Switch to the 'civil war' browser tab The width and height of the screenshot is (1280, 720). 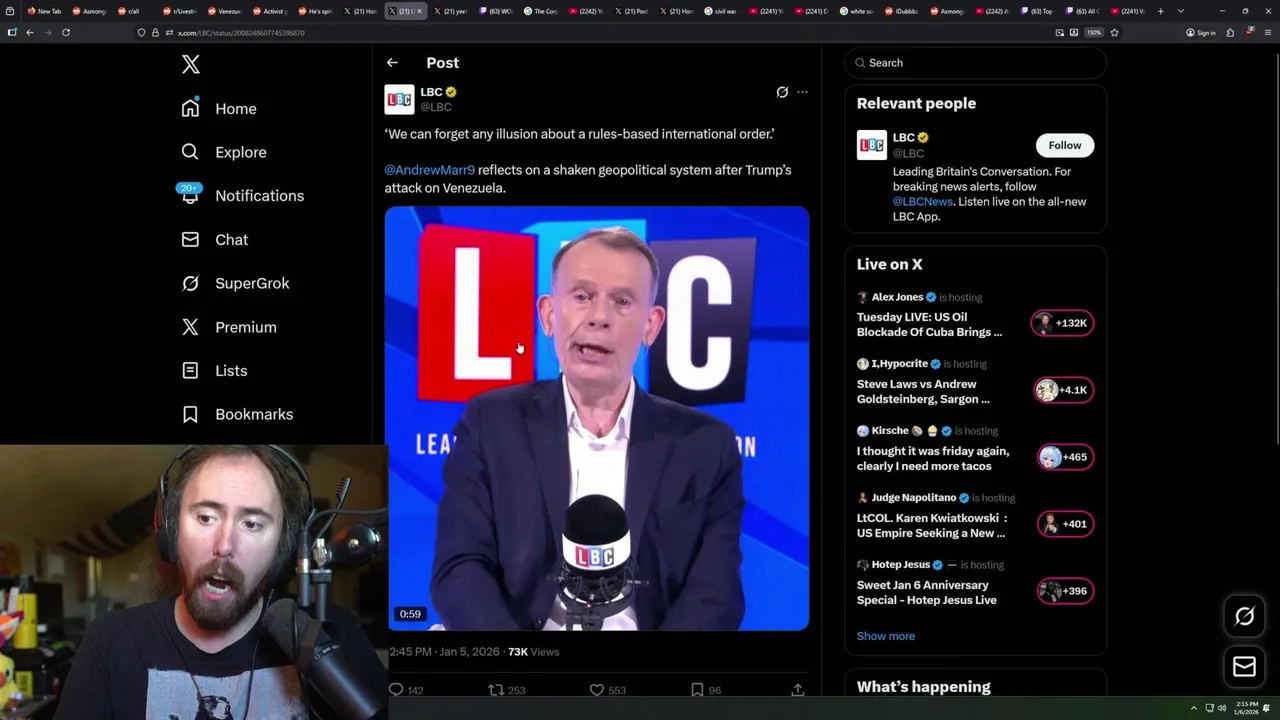(x=720, y=11)
